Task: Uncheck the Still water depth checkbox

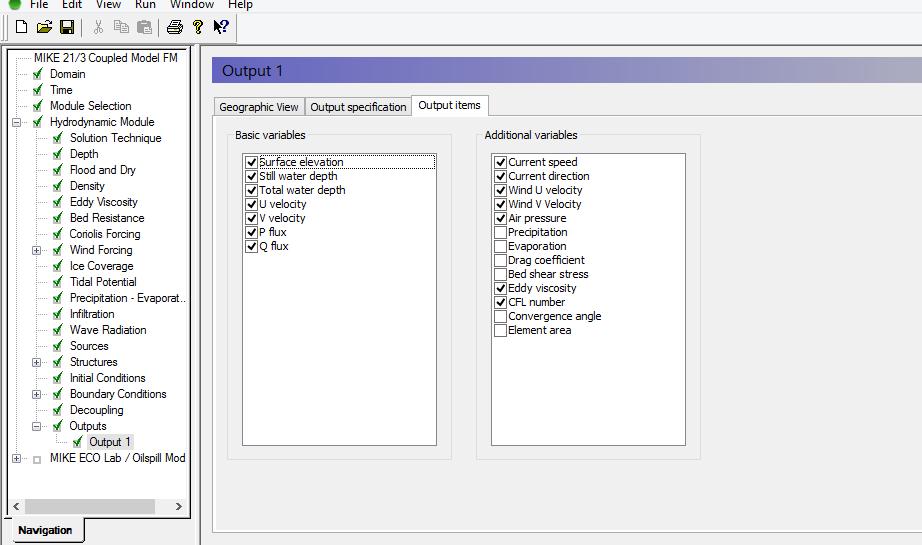Action: 251,176
